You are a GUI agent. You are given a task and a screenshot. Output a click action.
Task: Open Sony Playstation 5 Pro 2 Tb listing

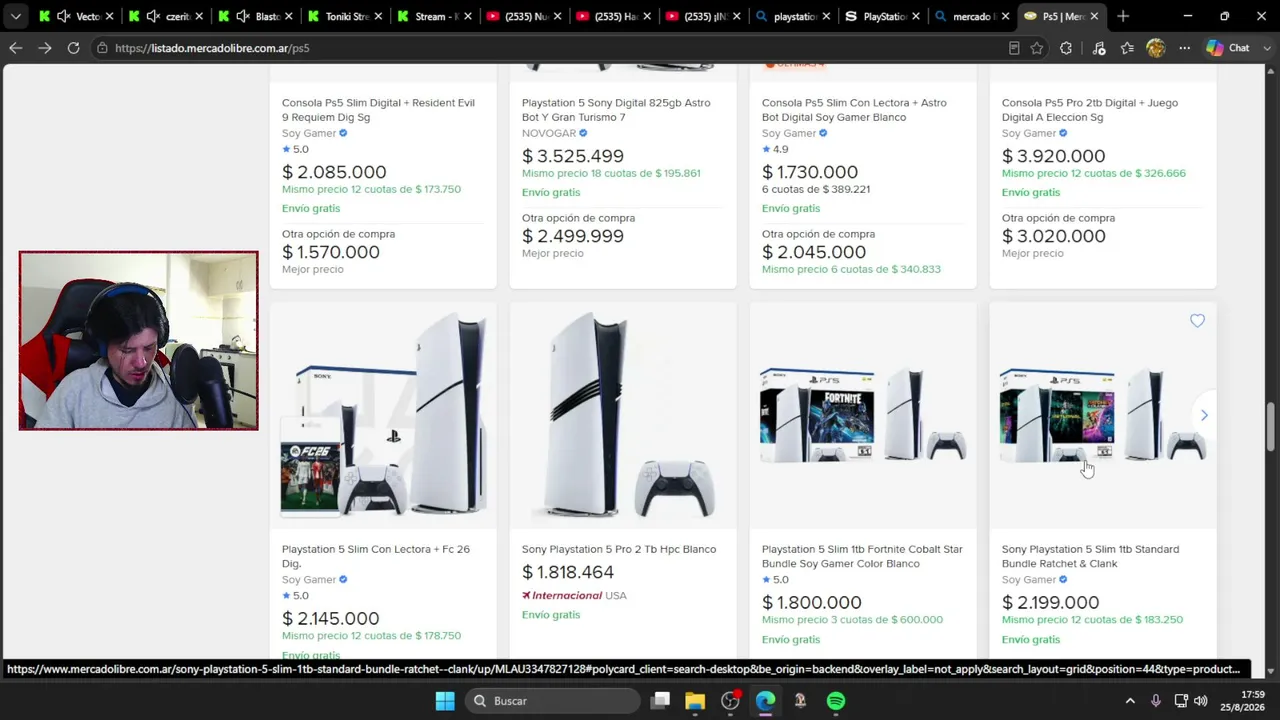tap(619, 549)
